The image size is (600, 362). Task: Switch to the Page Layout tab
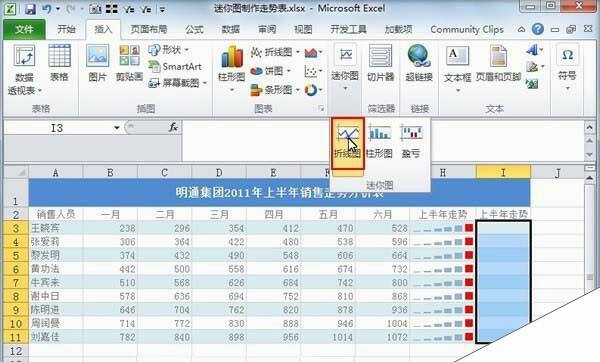coord(149,29)
